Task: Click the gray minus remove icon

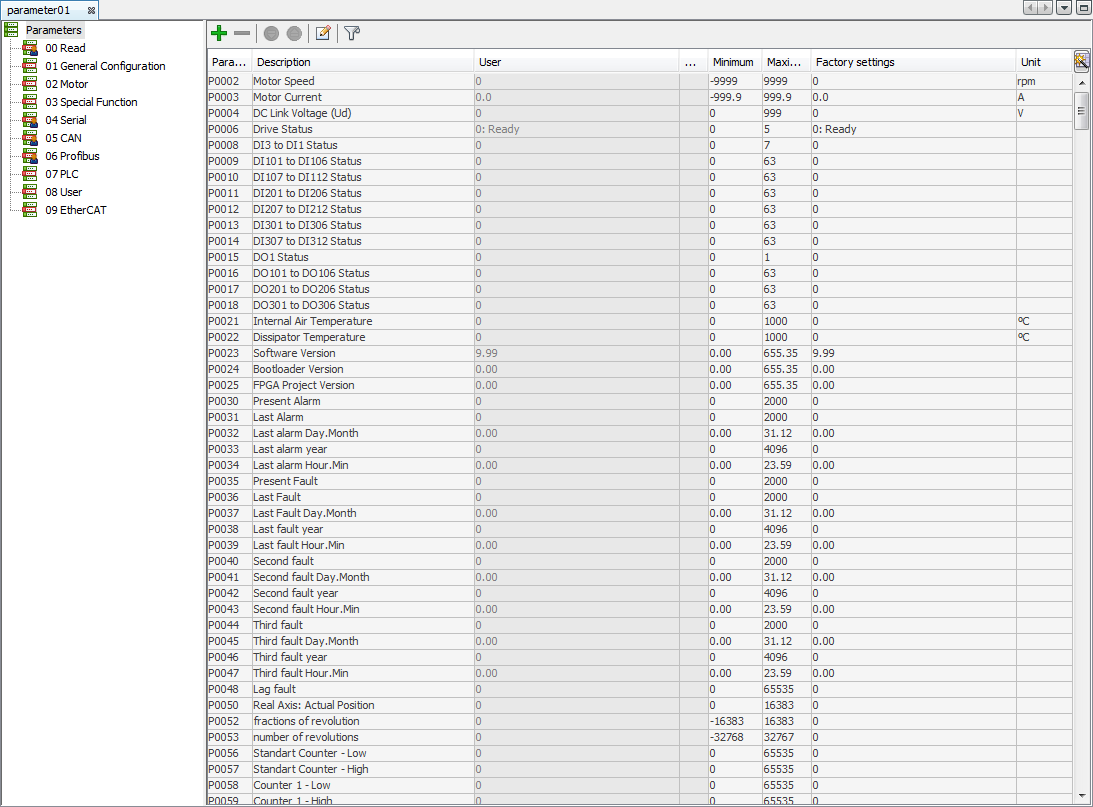Action: [242, 33]
